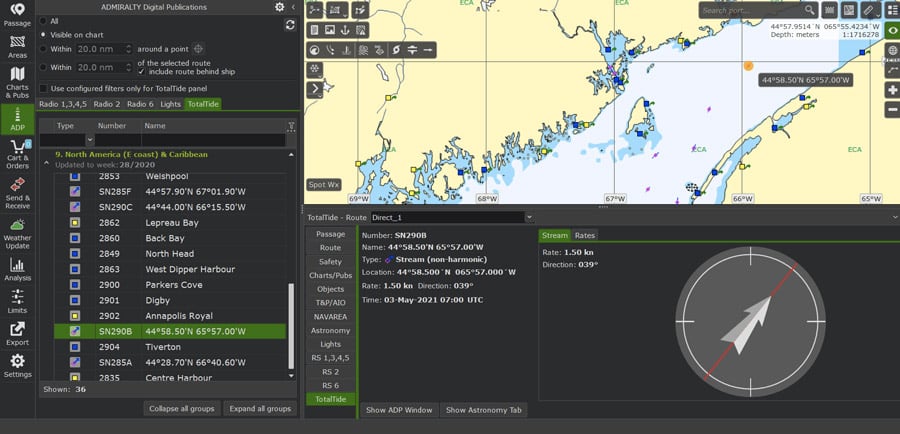
Task: Open Charts & Pubs in the sidebar
Action: click(17, 82)
